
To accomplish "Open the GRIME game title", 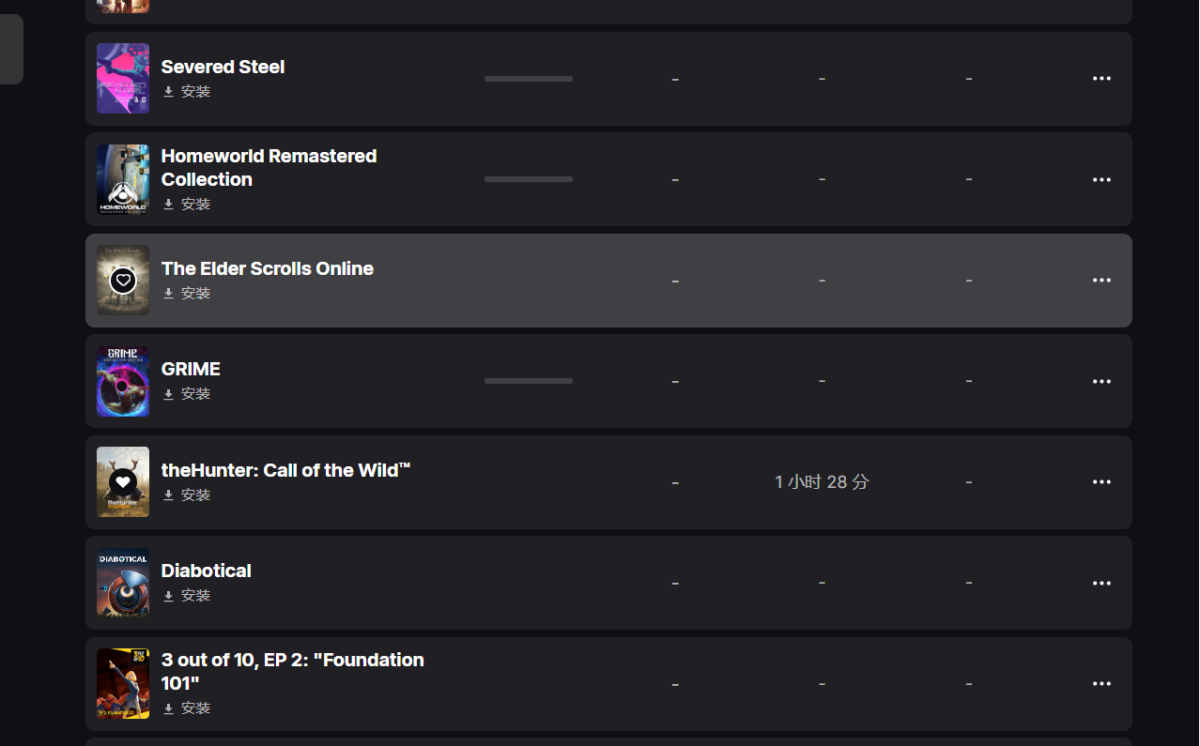I will 191,369.
